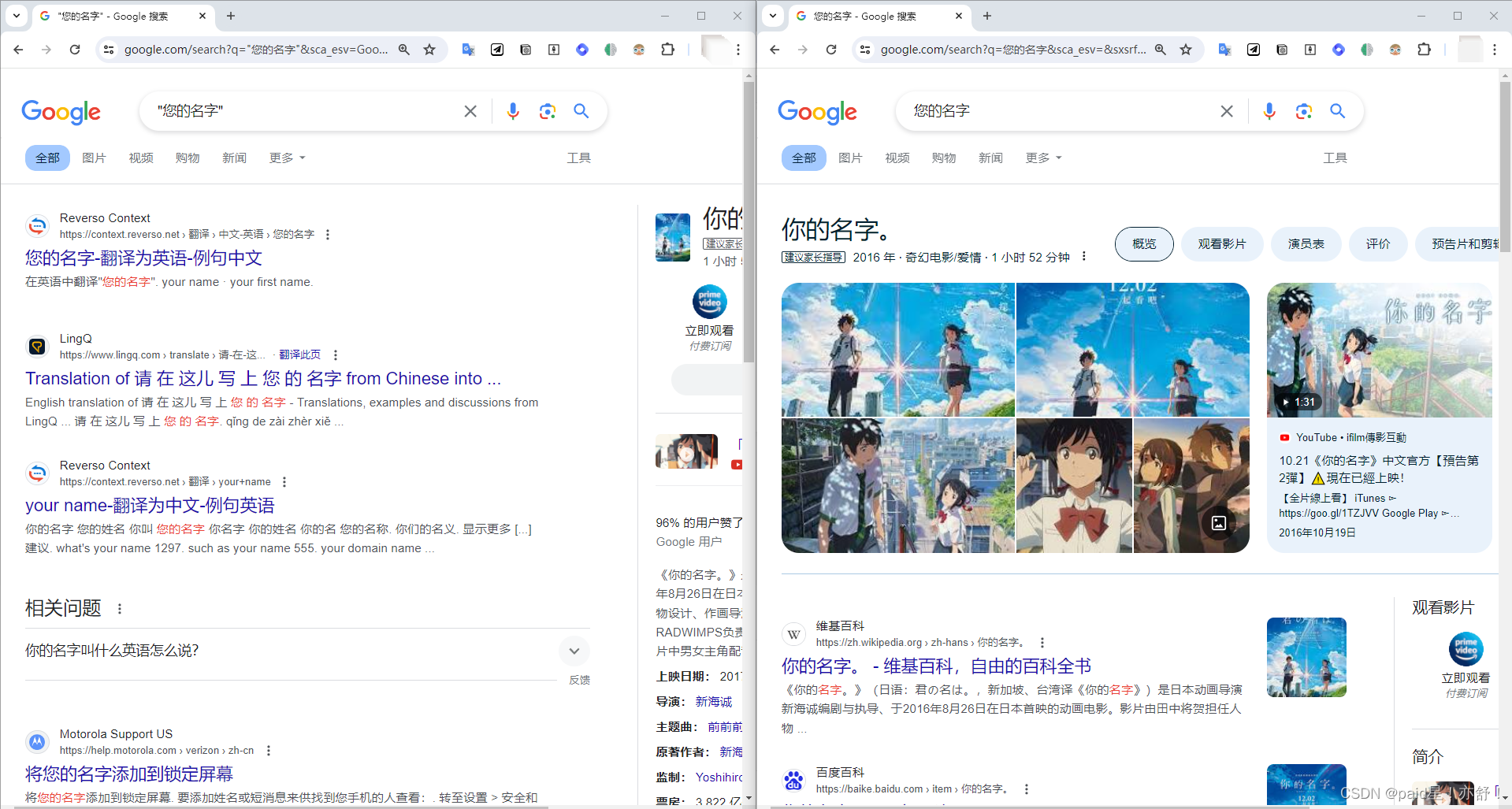This screenshot has width=1512, height=809.
Task: Click right window address bar URL
Action: pos(1012,50)
